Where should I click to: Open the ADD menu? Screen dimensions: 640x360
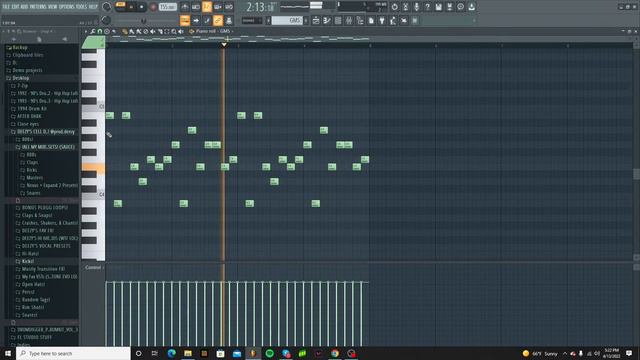pos(25,7)
